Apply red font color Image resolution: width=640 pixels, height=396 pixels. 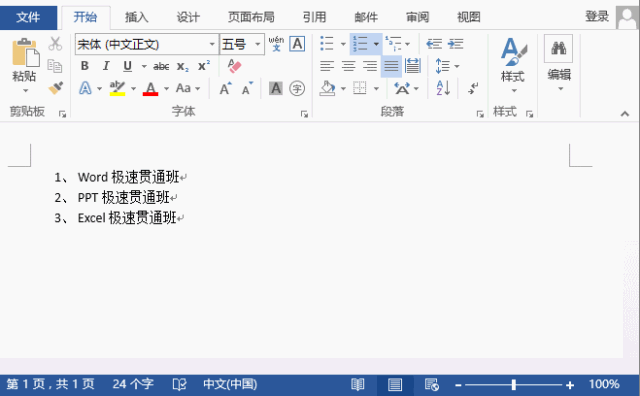click(x=150, y=88)
